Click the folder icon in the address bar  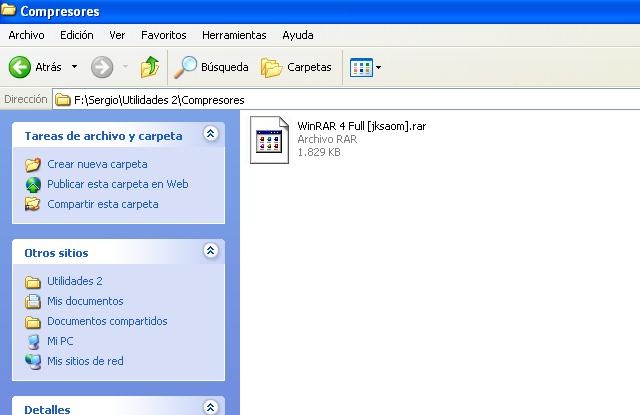pyautogui.click(x=63, y=100)
